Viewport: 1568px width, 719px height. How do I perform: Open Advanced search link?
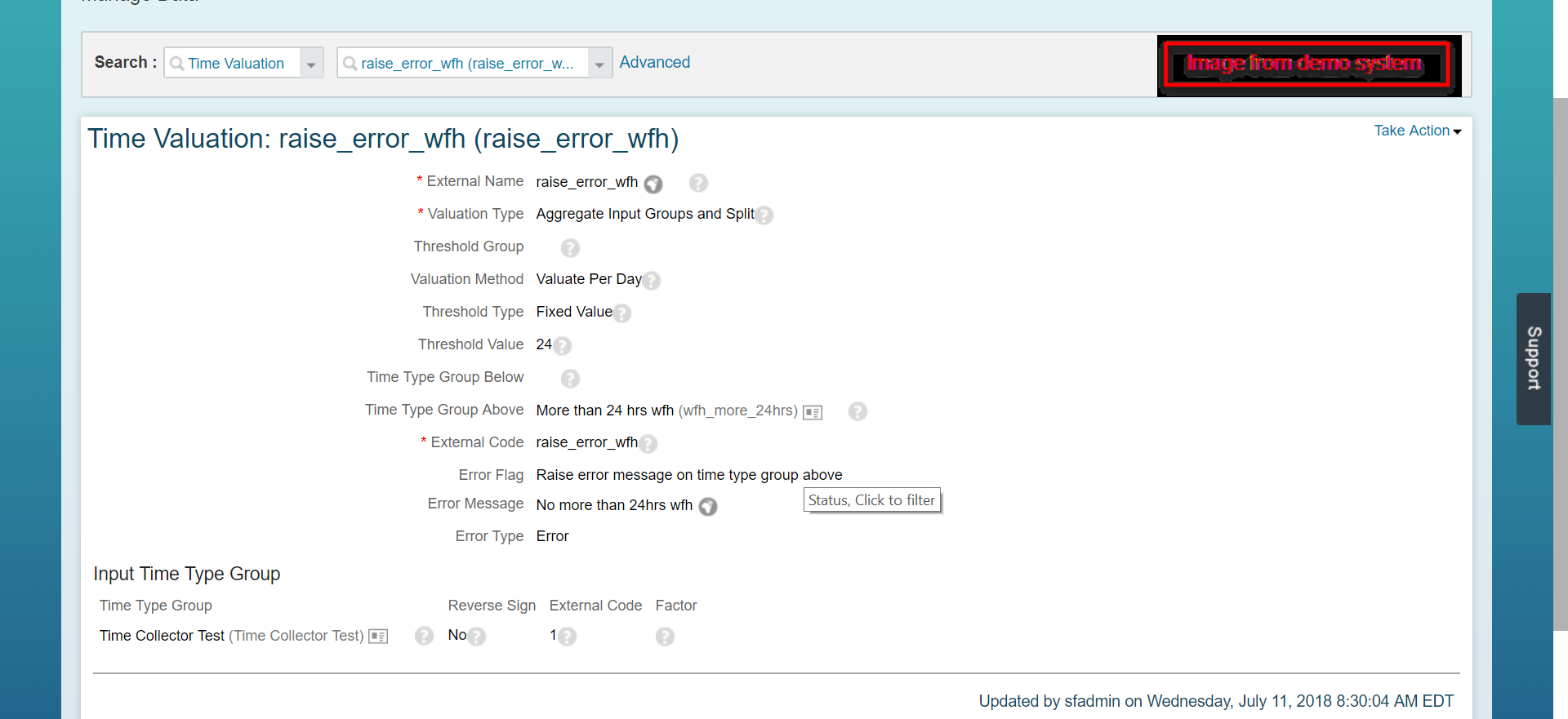(655, 62)
